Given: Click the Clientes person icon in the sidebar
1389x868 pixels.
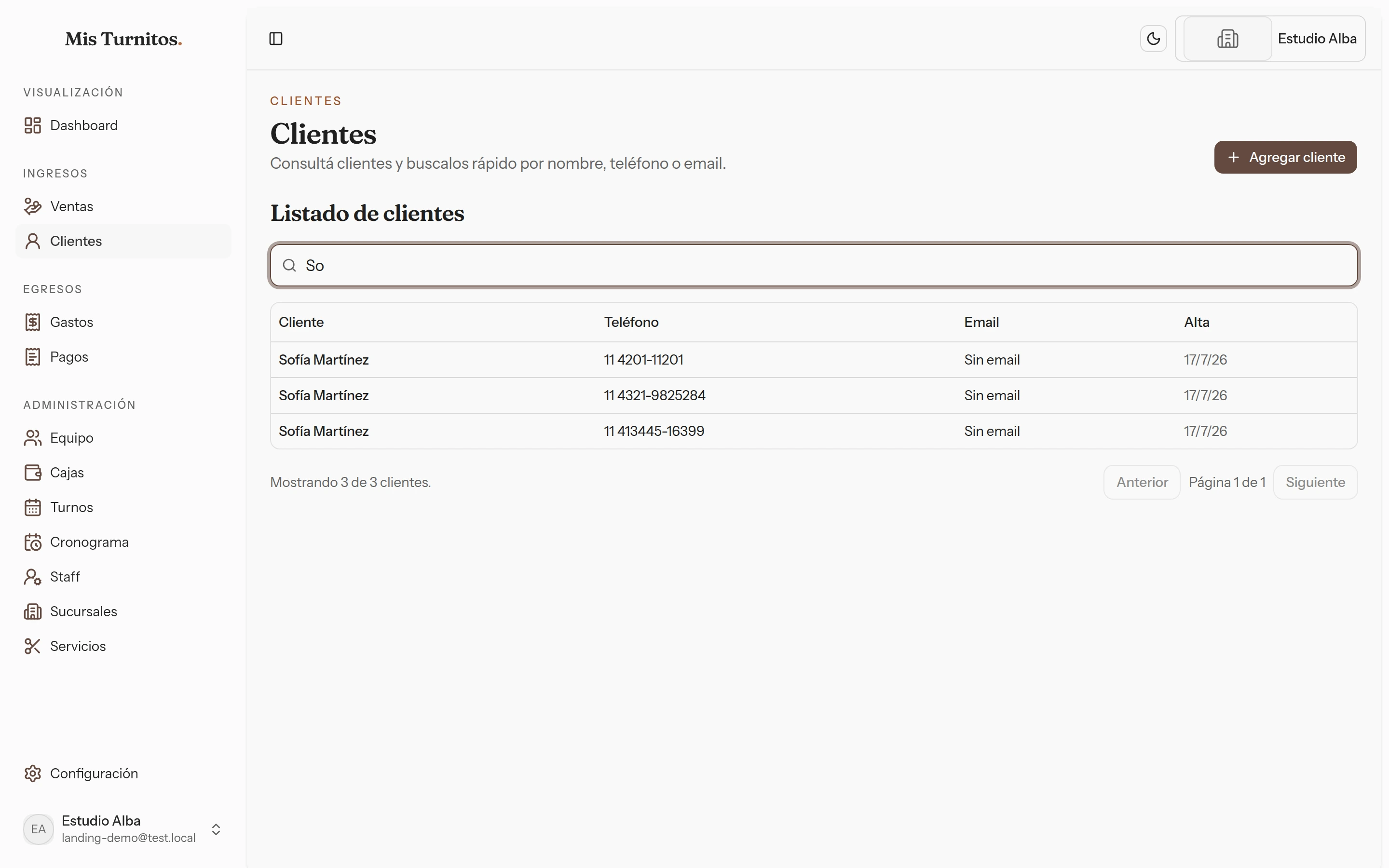Looking at the screenshot, I should pyautogui.click(x=33, y=241).
